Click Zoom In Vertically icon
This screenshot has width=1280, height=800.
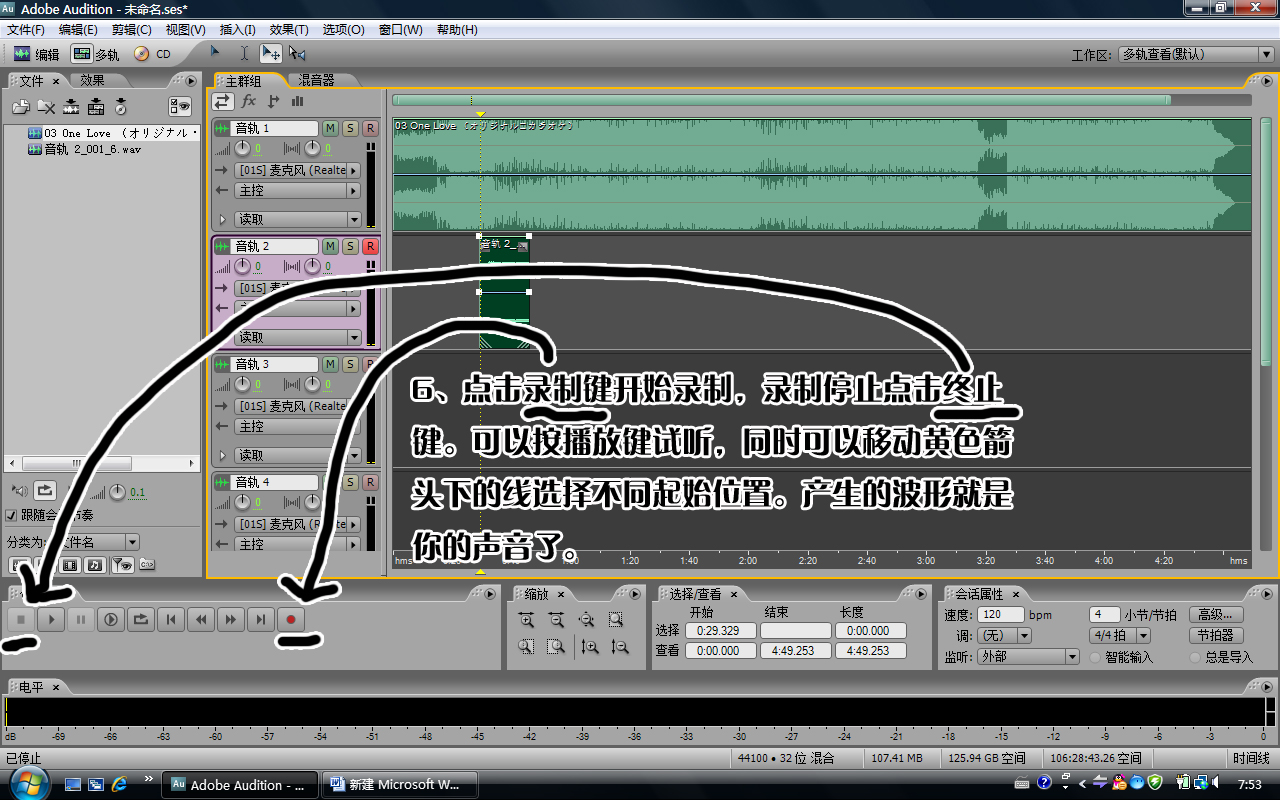[590, 647]
